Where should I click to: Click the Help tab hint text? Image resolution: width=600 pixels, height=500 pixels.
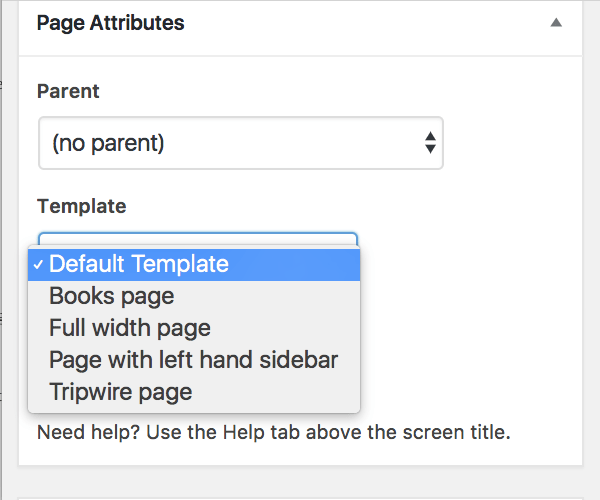coord(330,434)
